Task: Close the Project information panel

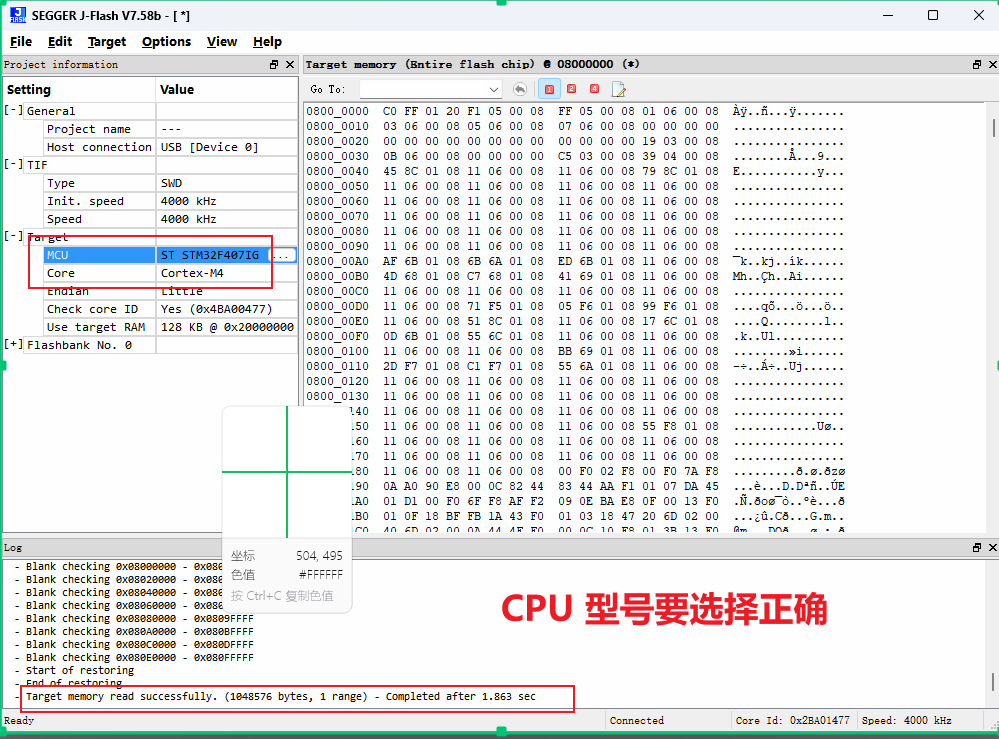Action: (290, 64)
